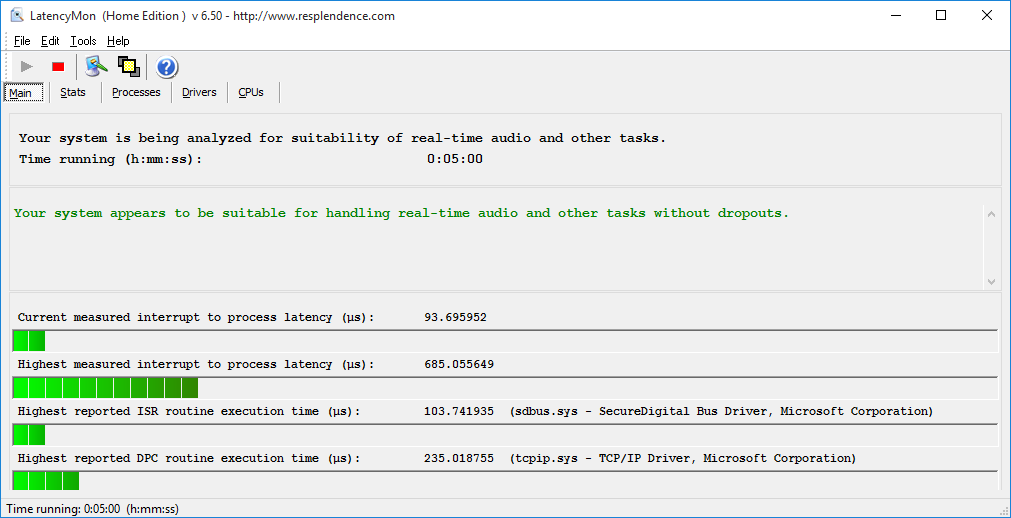Click the computer with pencil toolbar icon
Viewport: 1011px width, 518px height.
(96, 67)
